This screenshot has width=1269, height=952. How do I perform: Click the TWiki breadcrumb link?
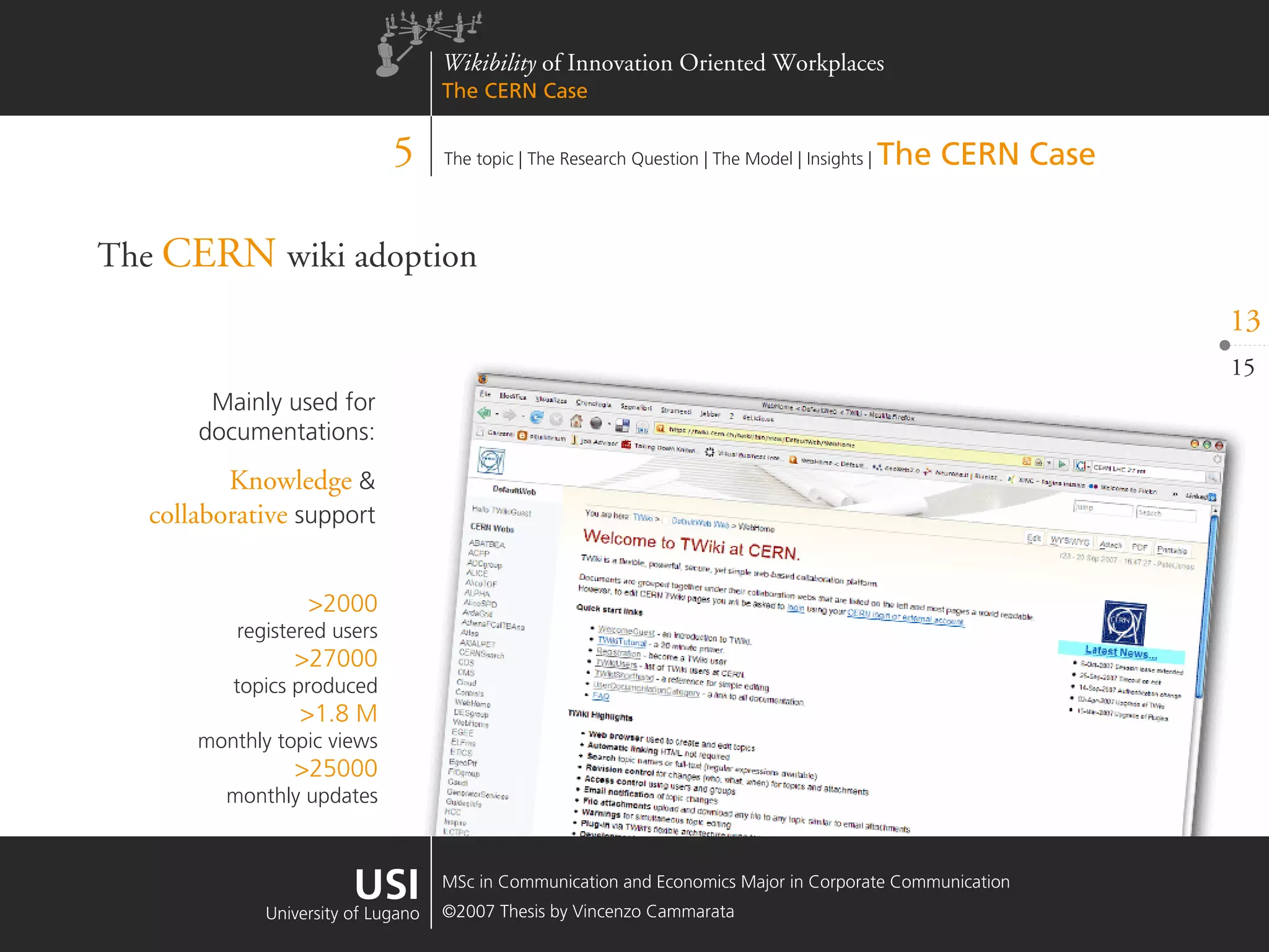coord(643,517)
